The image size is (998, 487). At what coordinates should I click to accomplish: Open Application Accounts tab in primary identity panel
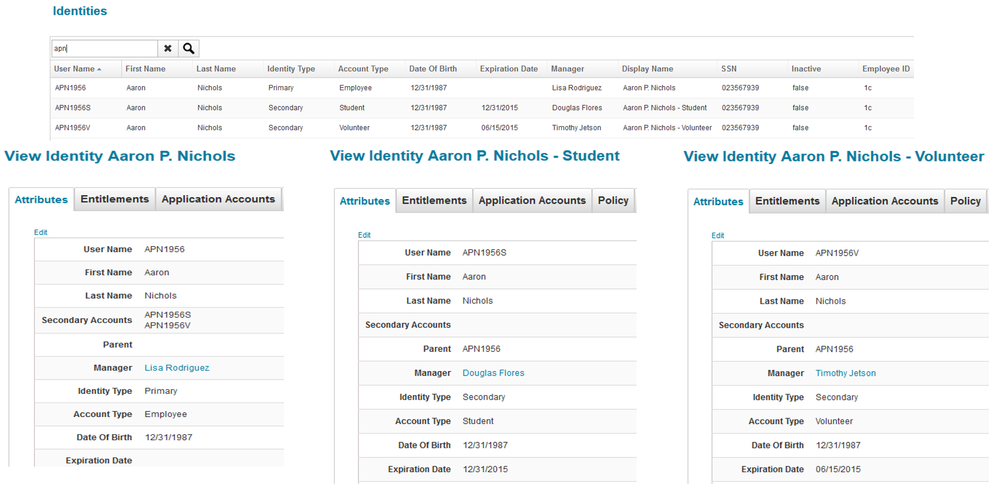tap(218, 199)
